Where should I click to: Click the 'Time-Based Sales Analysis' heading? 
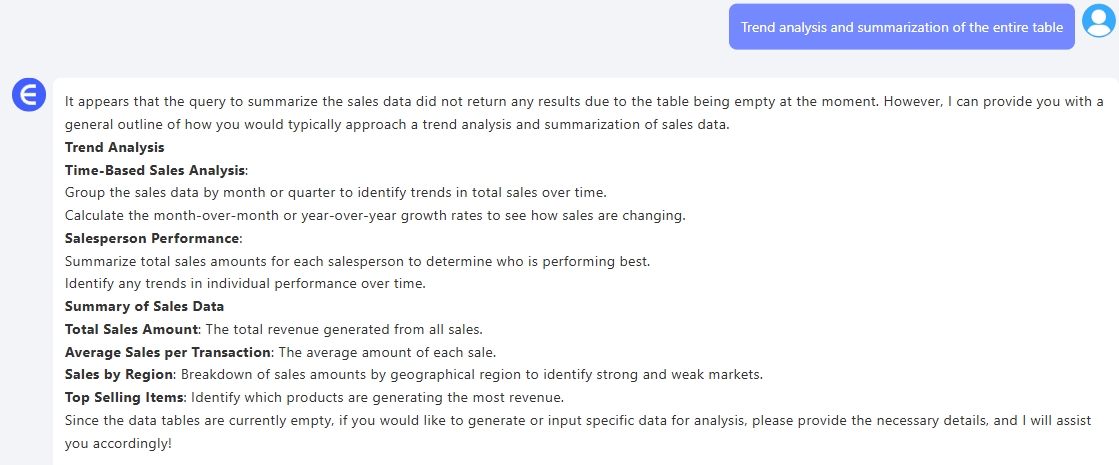pyautogui.click(x=155, y=170)
